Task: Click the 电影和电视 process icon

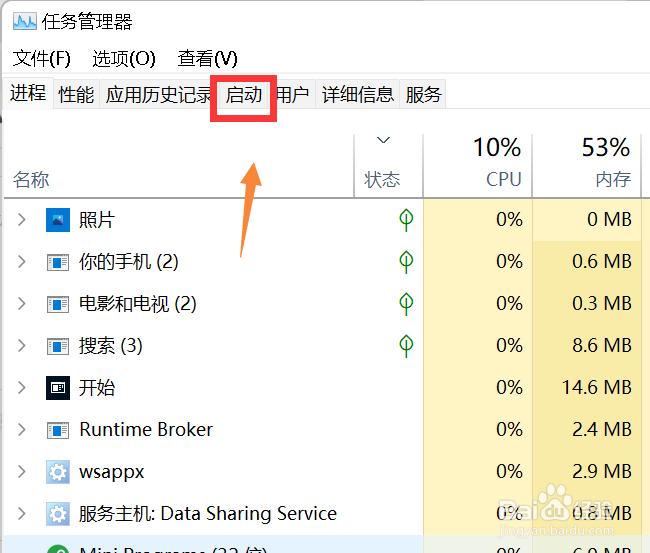Action: (58, 304)
